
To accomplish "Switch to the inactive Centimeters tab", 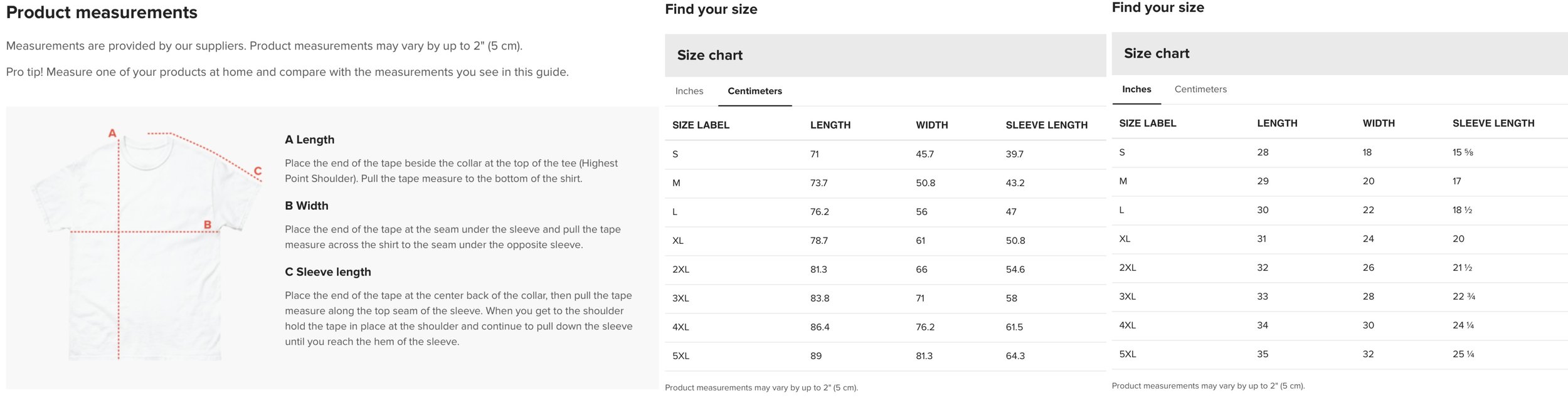I will point(1200,90).
